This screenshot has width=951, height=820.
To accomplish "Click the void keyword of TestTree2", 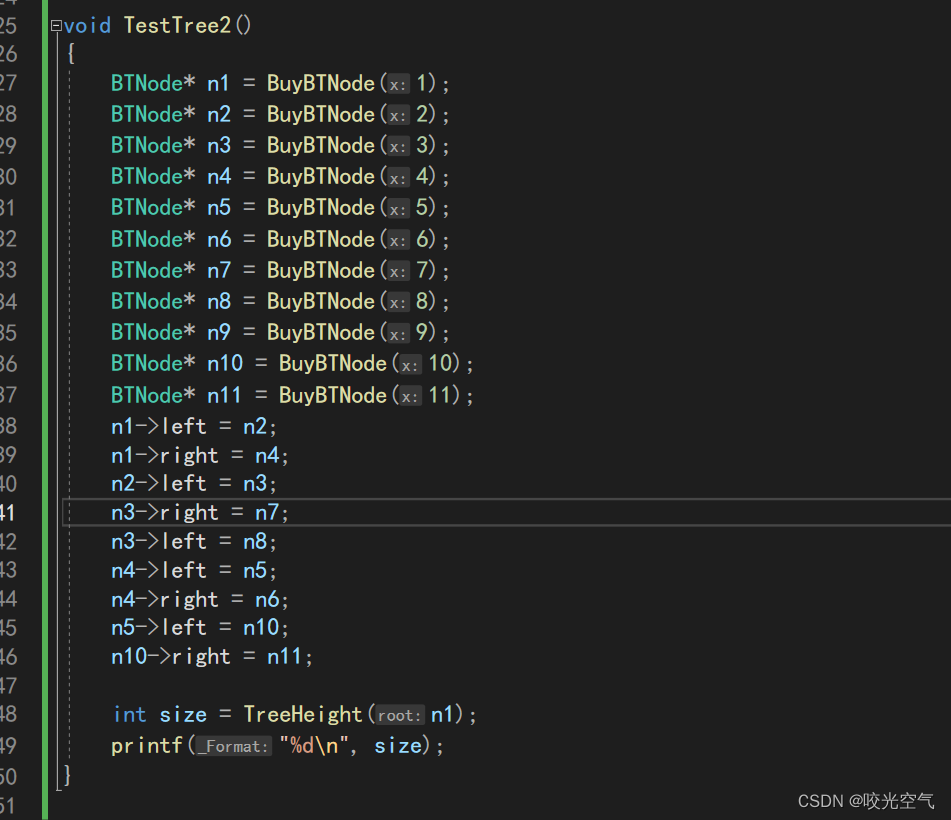I will tap(87, 25).
